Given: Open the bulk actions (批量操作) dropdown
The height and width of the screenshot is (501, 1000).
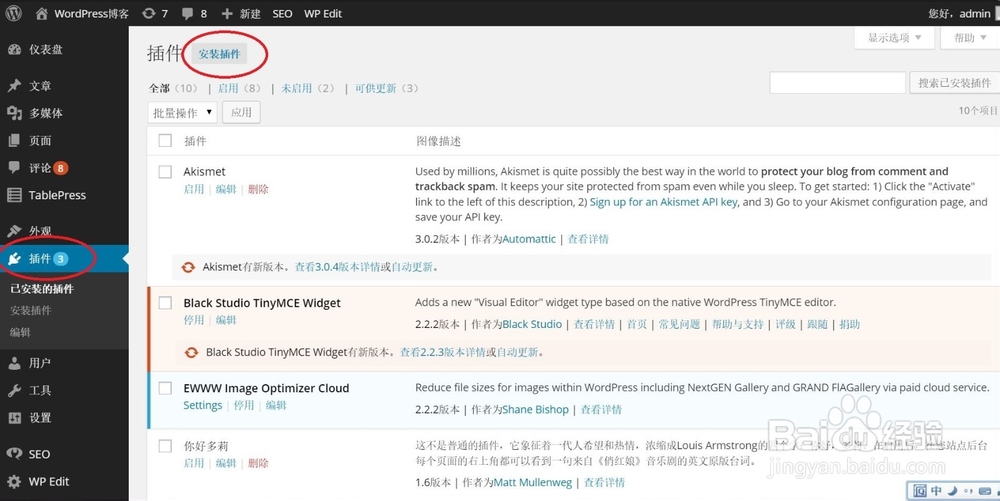Looking at the screenshot, I should [x=182, y=113].
